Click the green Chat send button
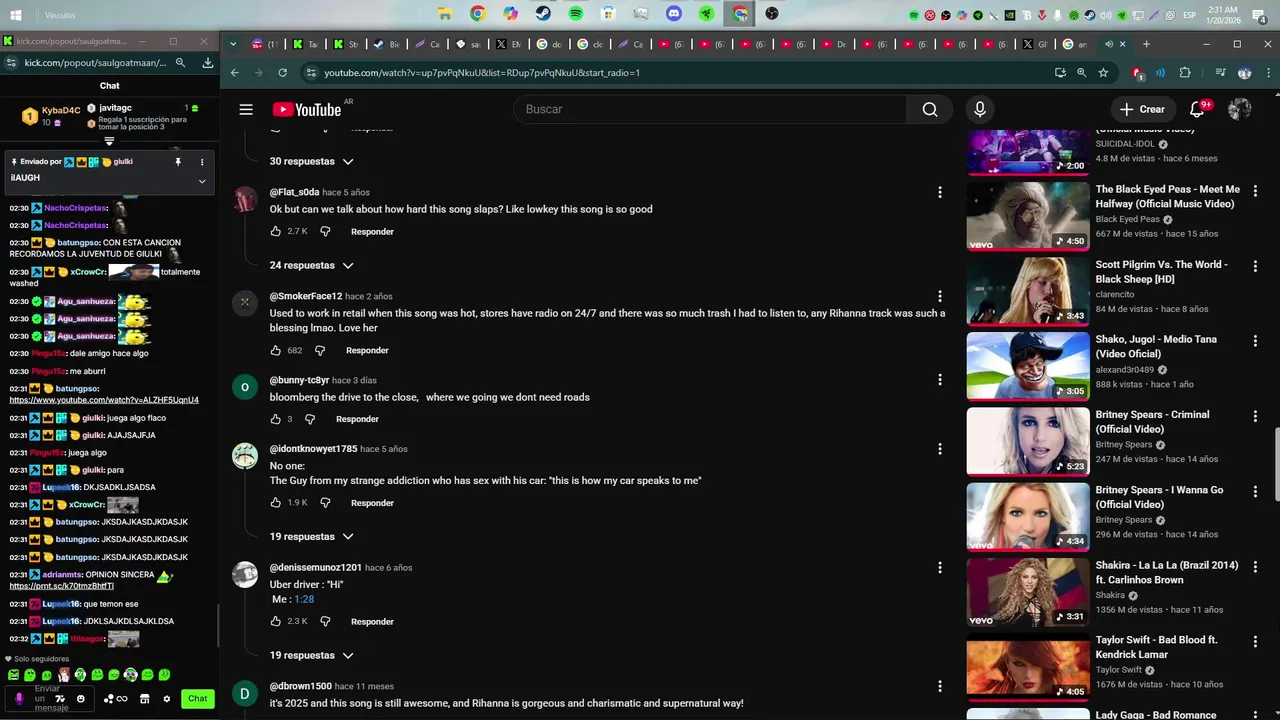Image resolution: width=1280 pixels, height=720 pixels. click(x=198, y=699)
